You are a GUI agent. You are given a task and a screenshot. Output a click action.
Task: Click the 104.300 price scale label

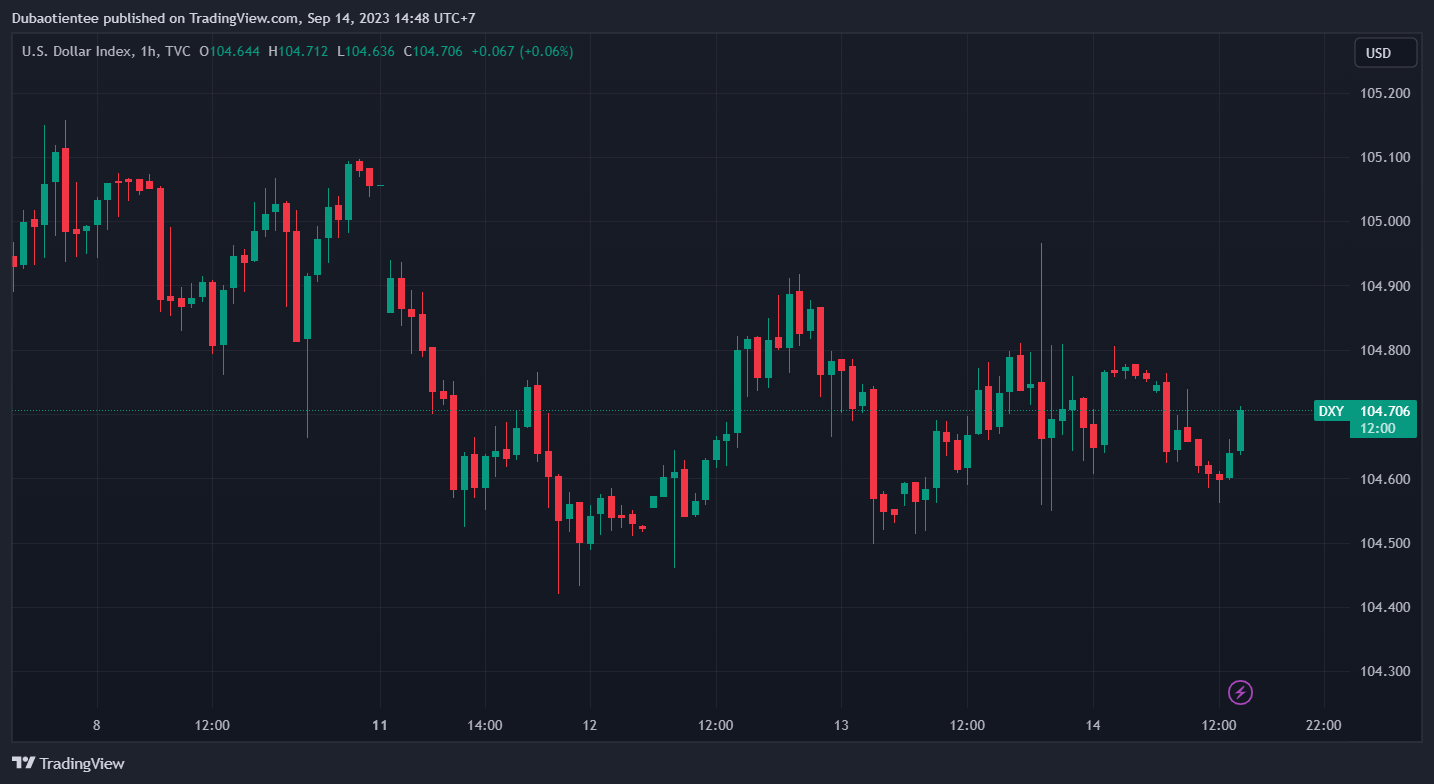click(1384, 671)
